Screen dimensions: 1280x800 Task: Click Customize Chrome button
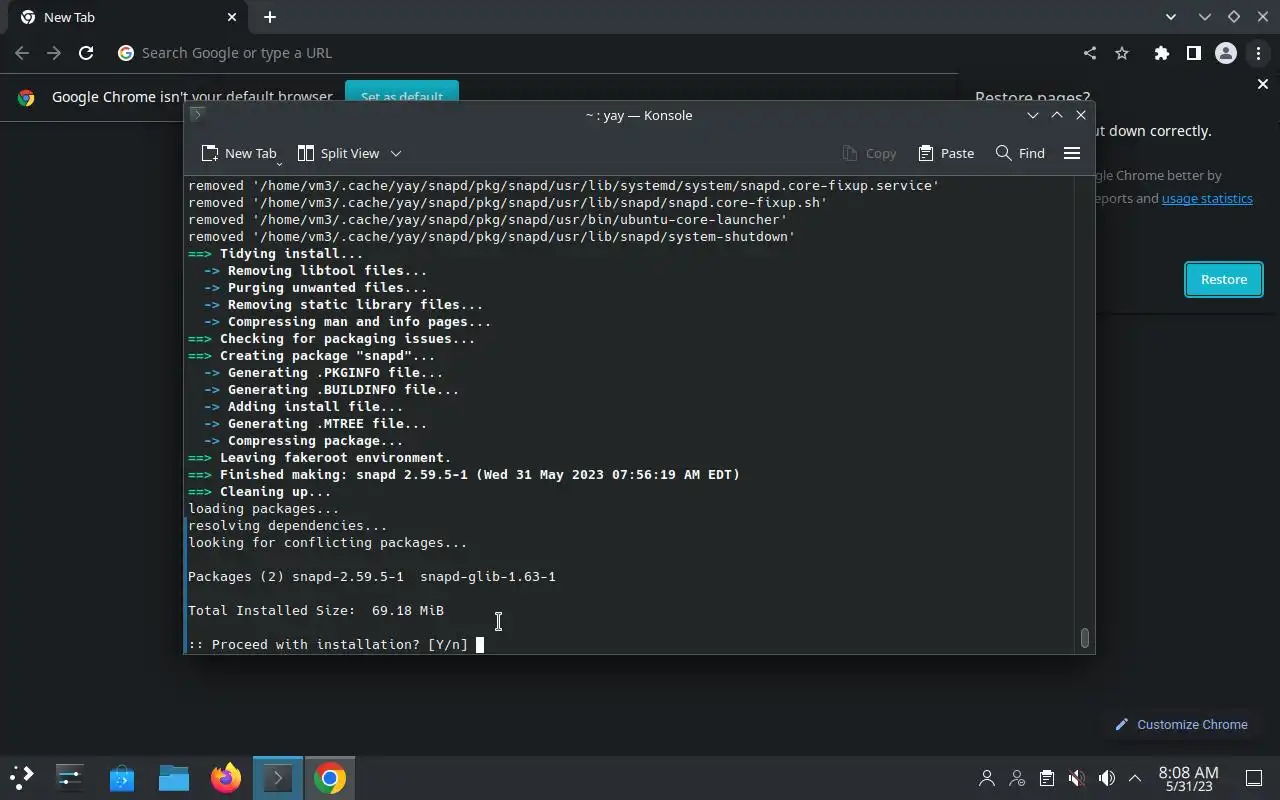click(1181, 724)
